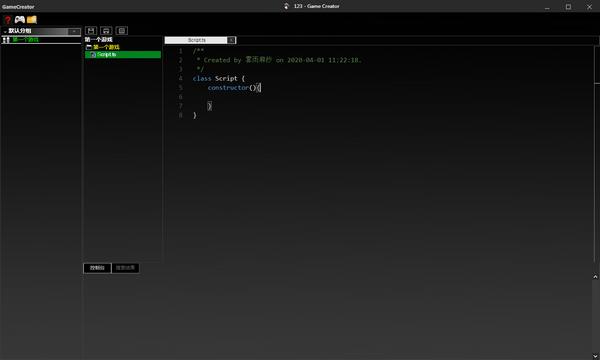600x360 pixels.
Task: Close the Script.ts editor tab
Action: tap(231, 40)
